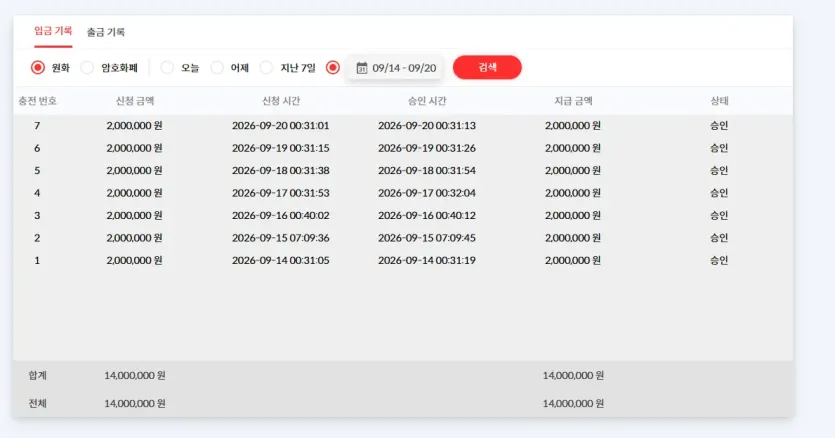The width and height of the screenshot is (835, 438).
Task: Click approval time 2026-09-15 07:09:45
Action: [427, 238]
